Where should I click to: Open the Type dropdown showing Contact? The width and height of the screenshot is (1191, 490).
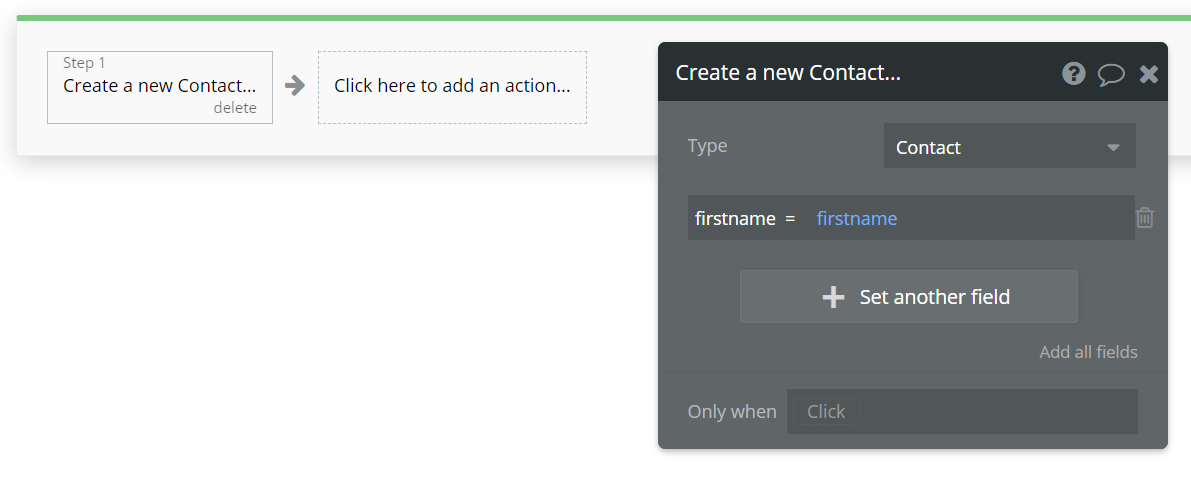[1009, 147]
